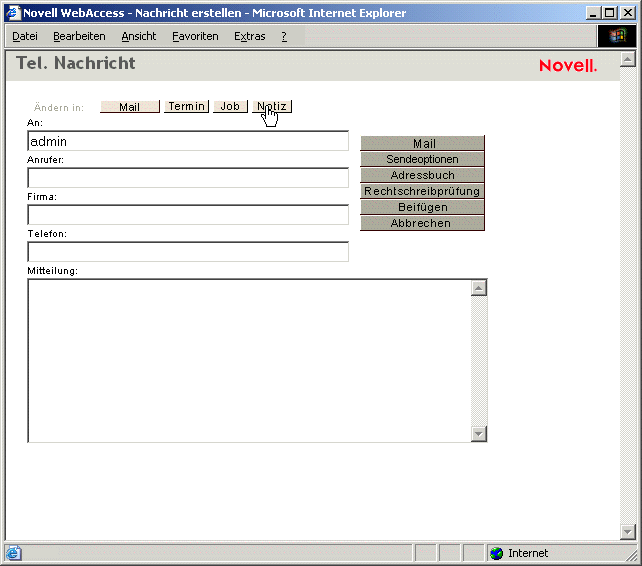Change item type to Mail
642x566 pixels.
click(x=130, y=106)
